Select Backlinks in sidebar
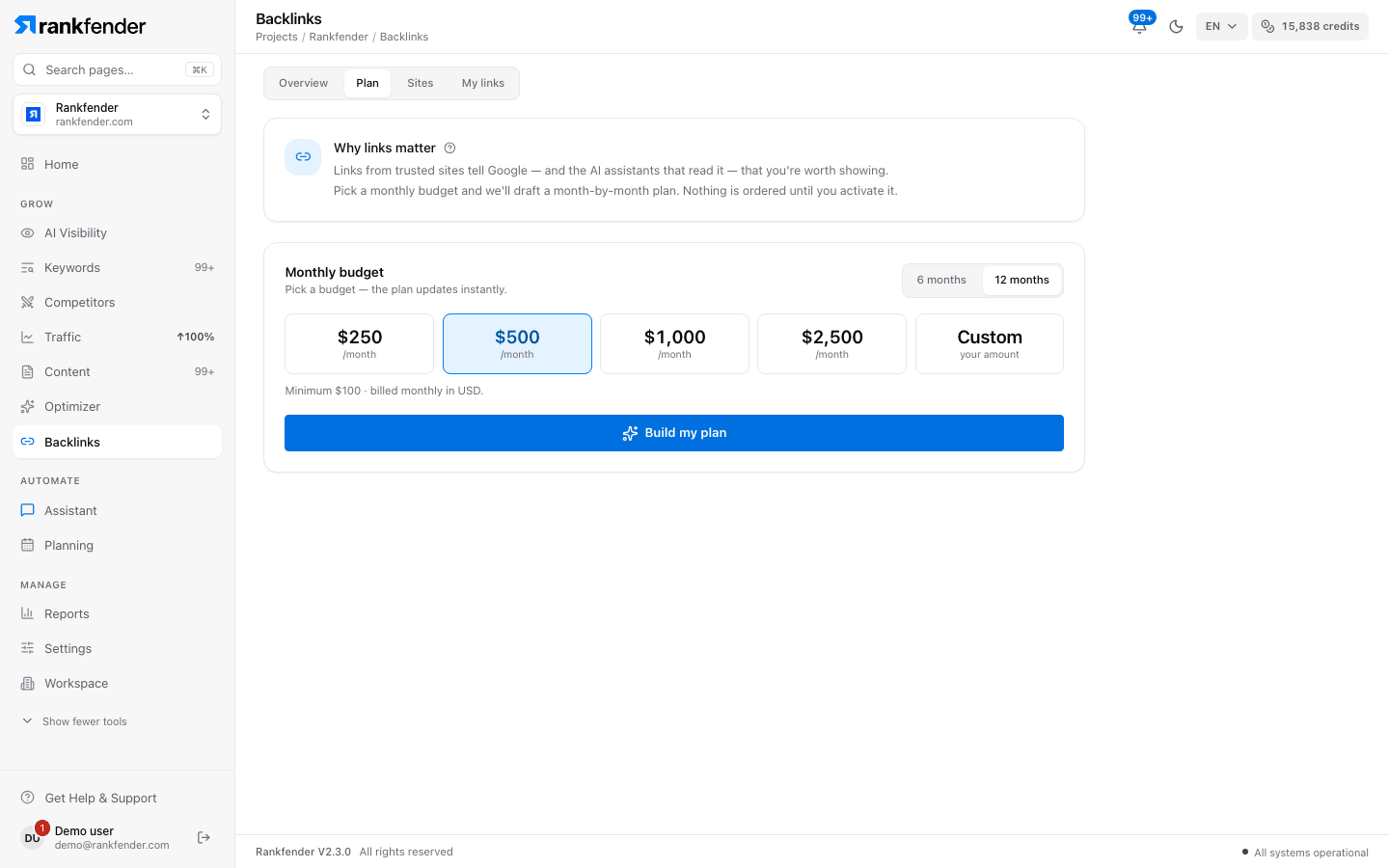 coord(117,442)
